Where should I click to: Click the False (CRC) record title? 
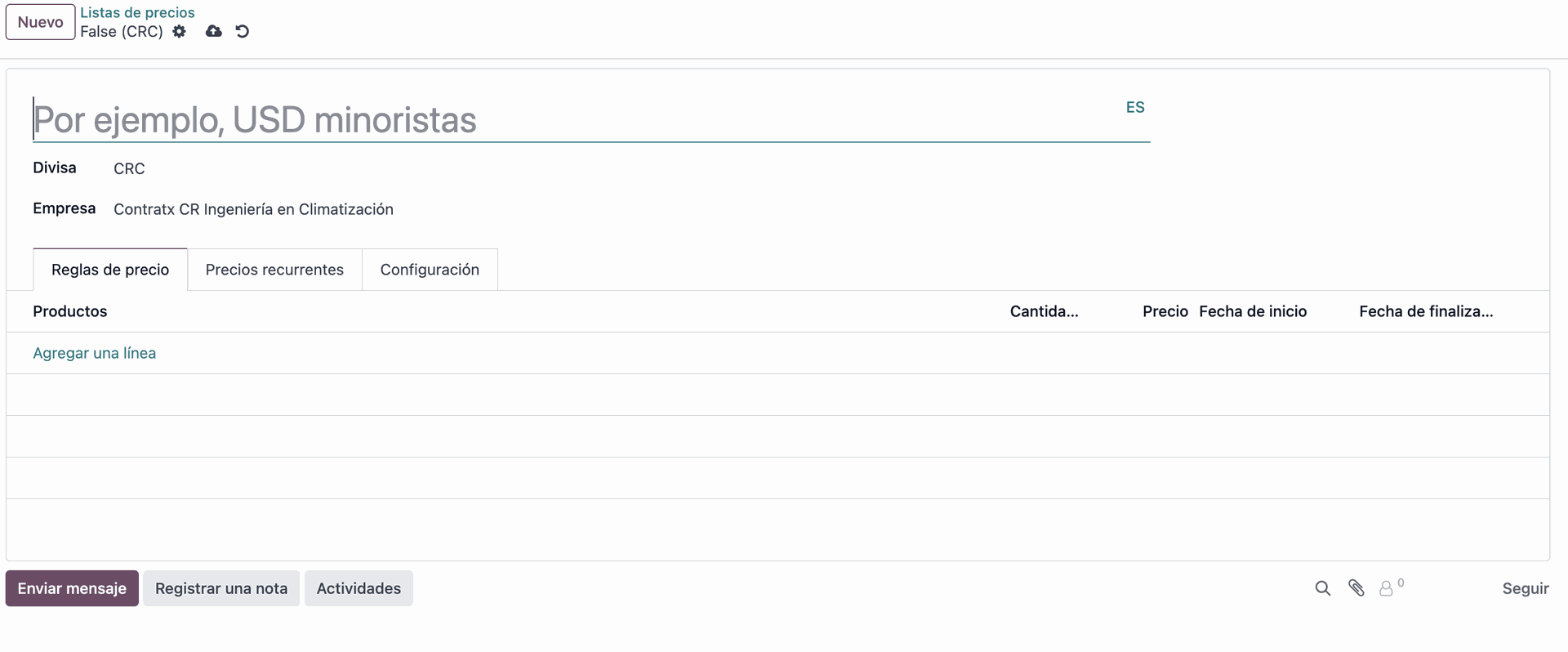click(122, 31)
